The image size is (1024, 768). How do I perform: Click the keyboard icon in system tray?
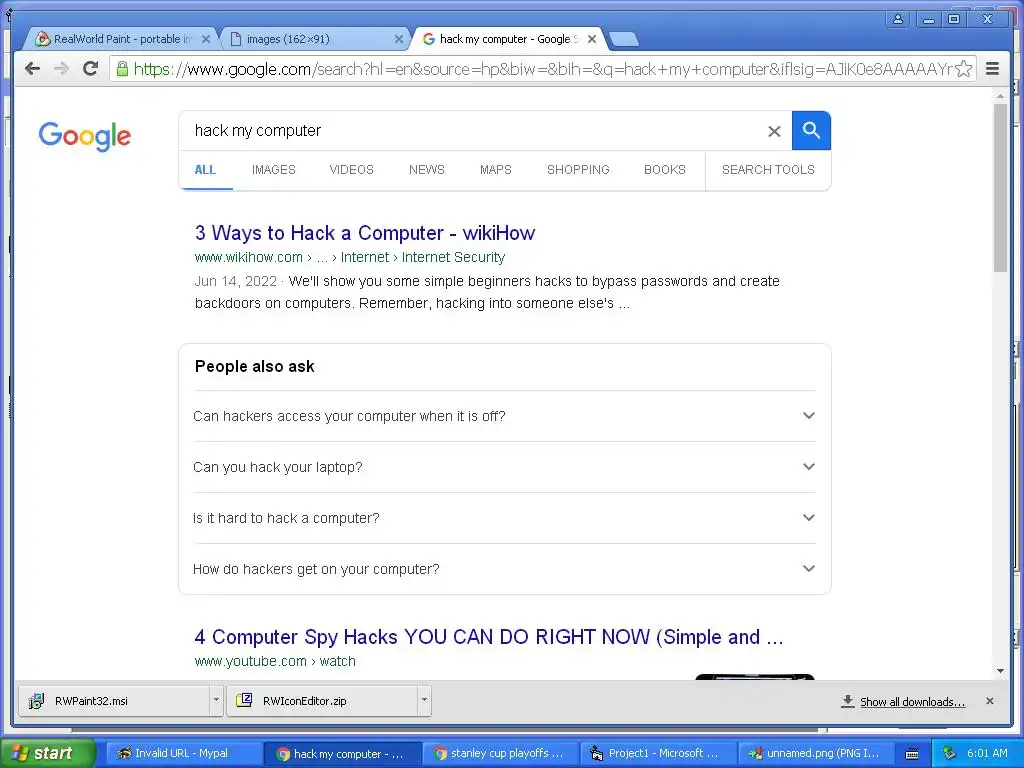tap(912, 754)
